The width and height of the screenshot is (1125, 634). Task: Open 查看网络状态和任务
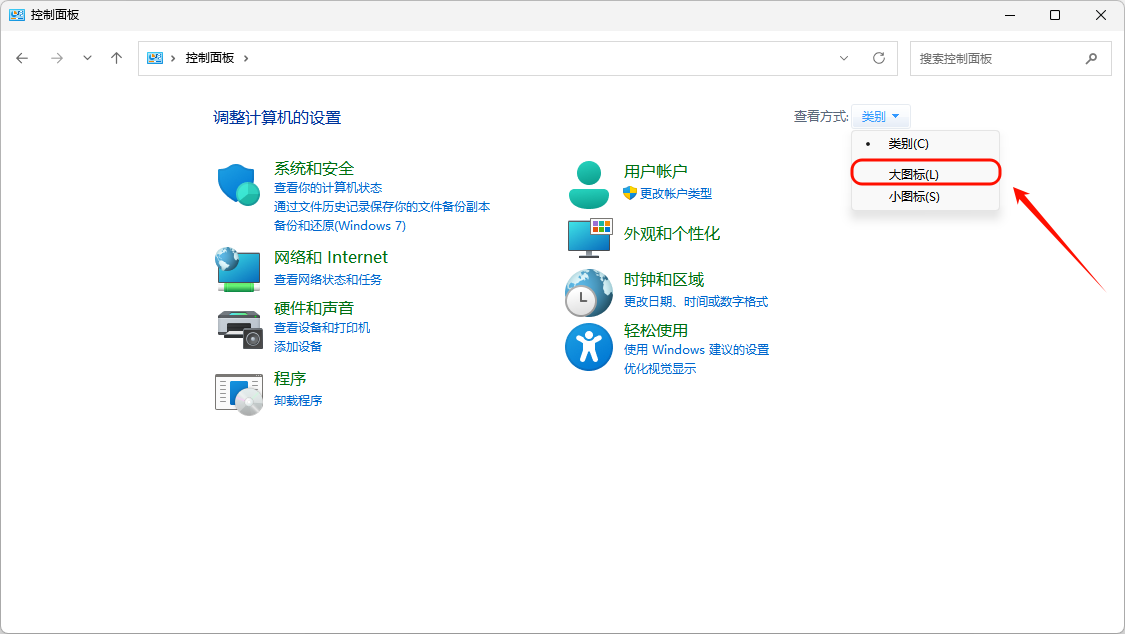(328, 280)
